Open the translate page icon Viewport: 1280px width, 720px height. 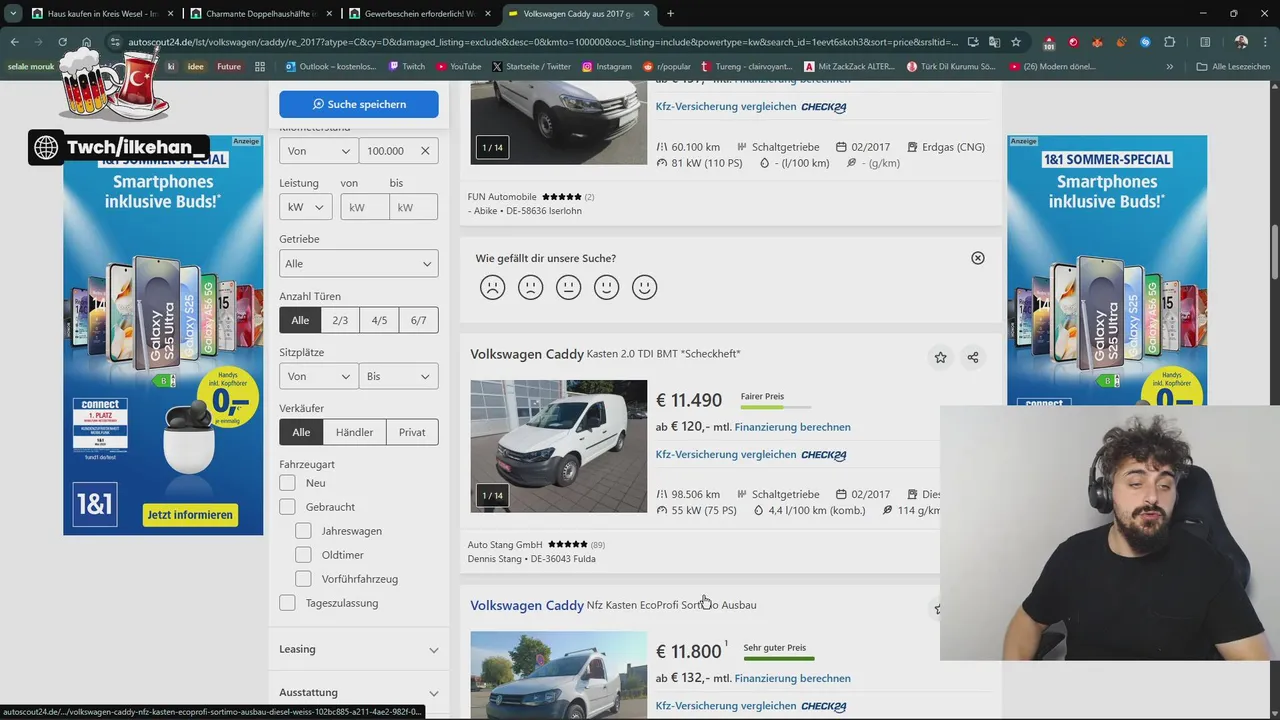click(994, 42)
